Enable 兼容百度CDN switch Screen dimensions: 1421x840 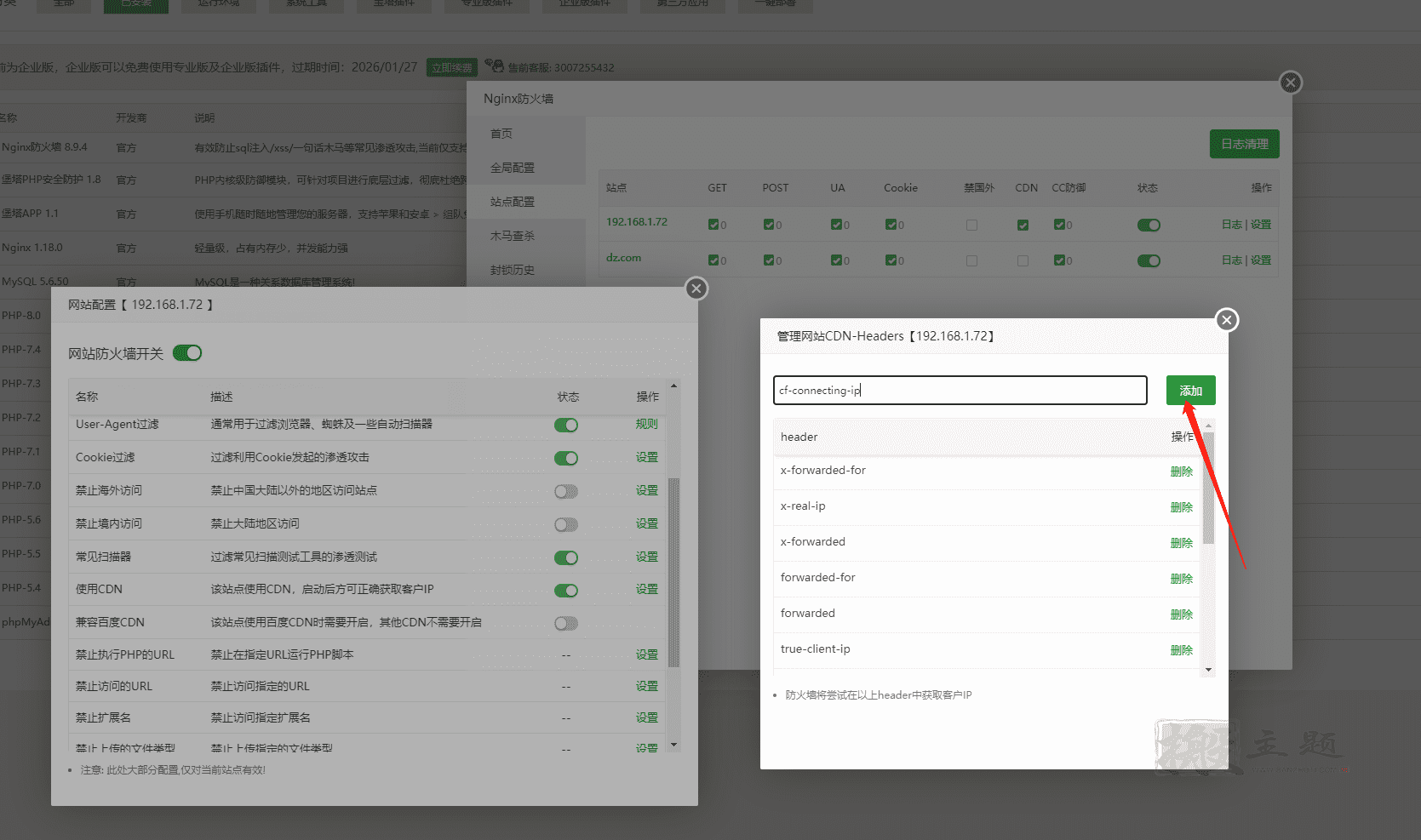(x=566, y=623)
